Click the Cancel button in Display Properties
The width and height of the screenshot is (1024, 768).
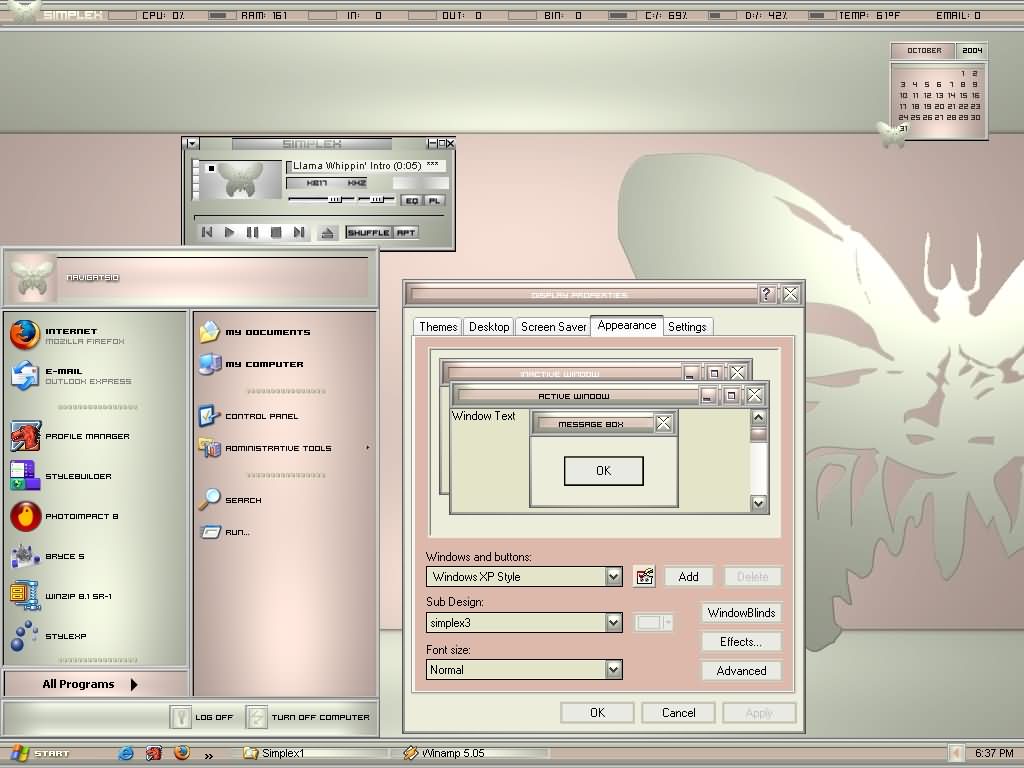[679, 712]
